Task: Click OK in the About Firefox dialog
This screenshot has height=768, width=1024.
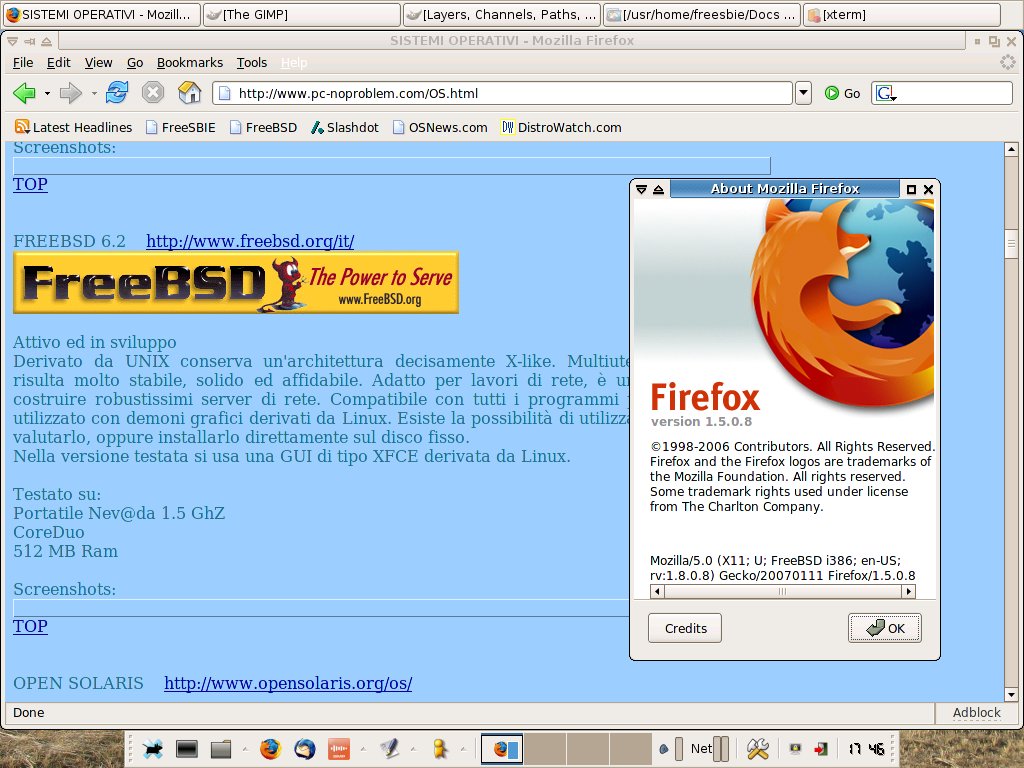Action: [885, 628]
